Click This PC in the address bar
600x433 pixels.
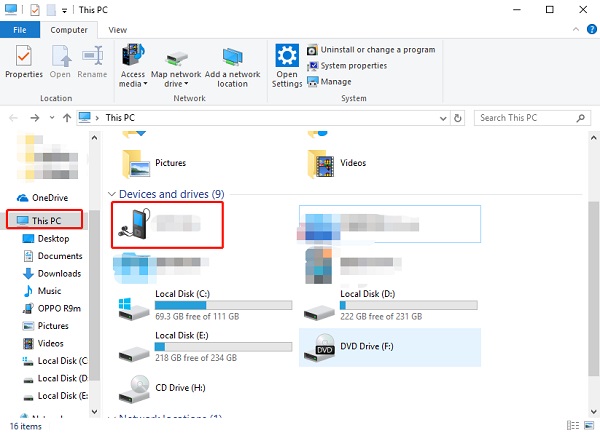(120, 118)
